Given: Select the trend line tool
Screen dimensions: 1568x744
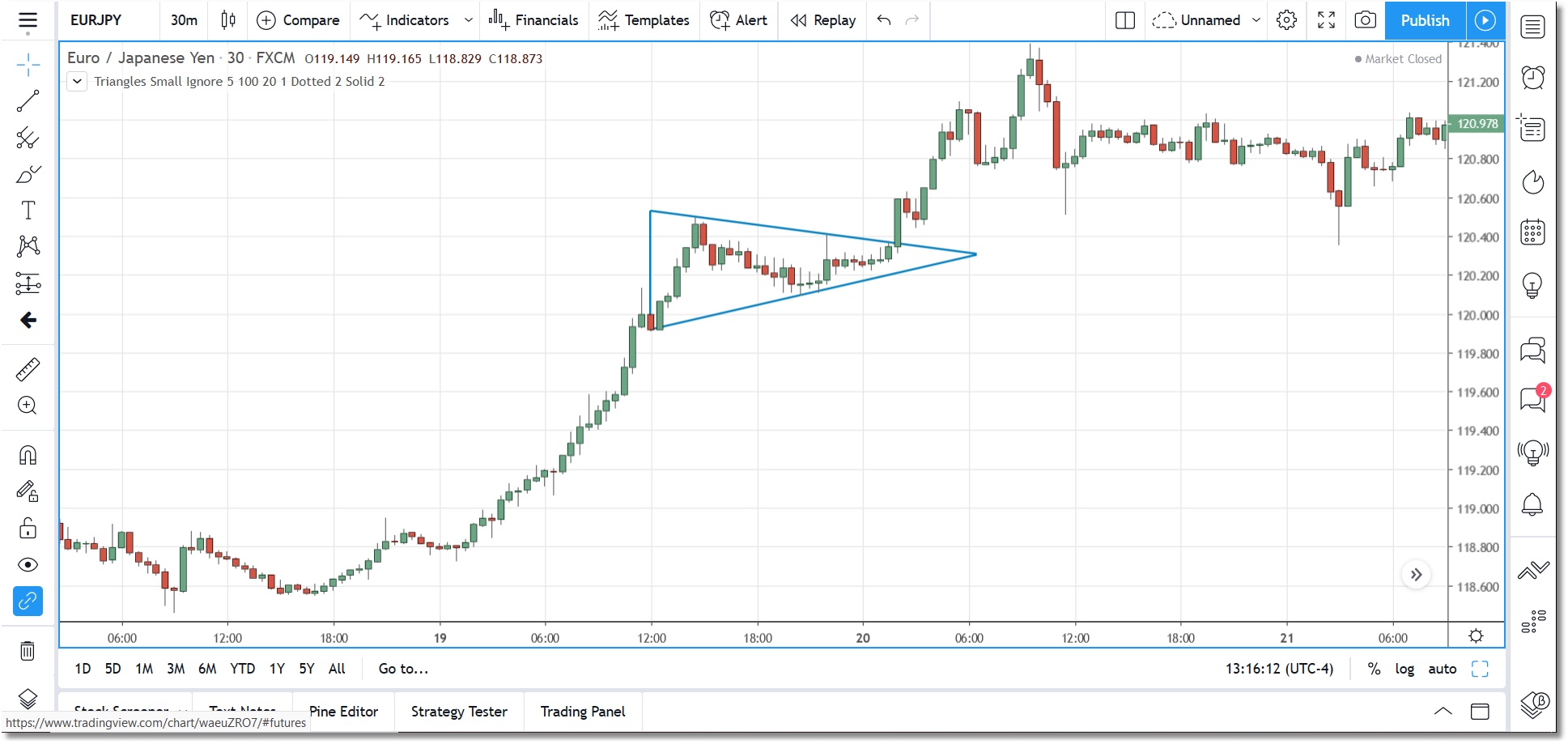Looking at the screenshot, I should pyautogui.click(x=28, y=101).
